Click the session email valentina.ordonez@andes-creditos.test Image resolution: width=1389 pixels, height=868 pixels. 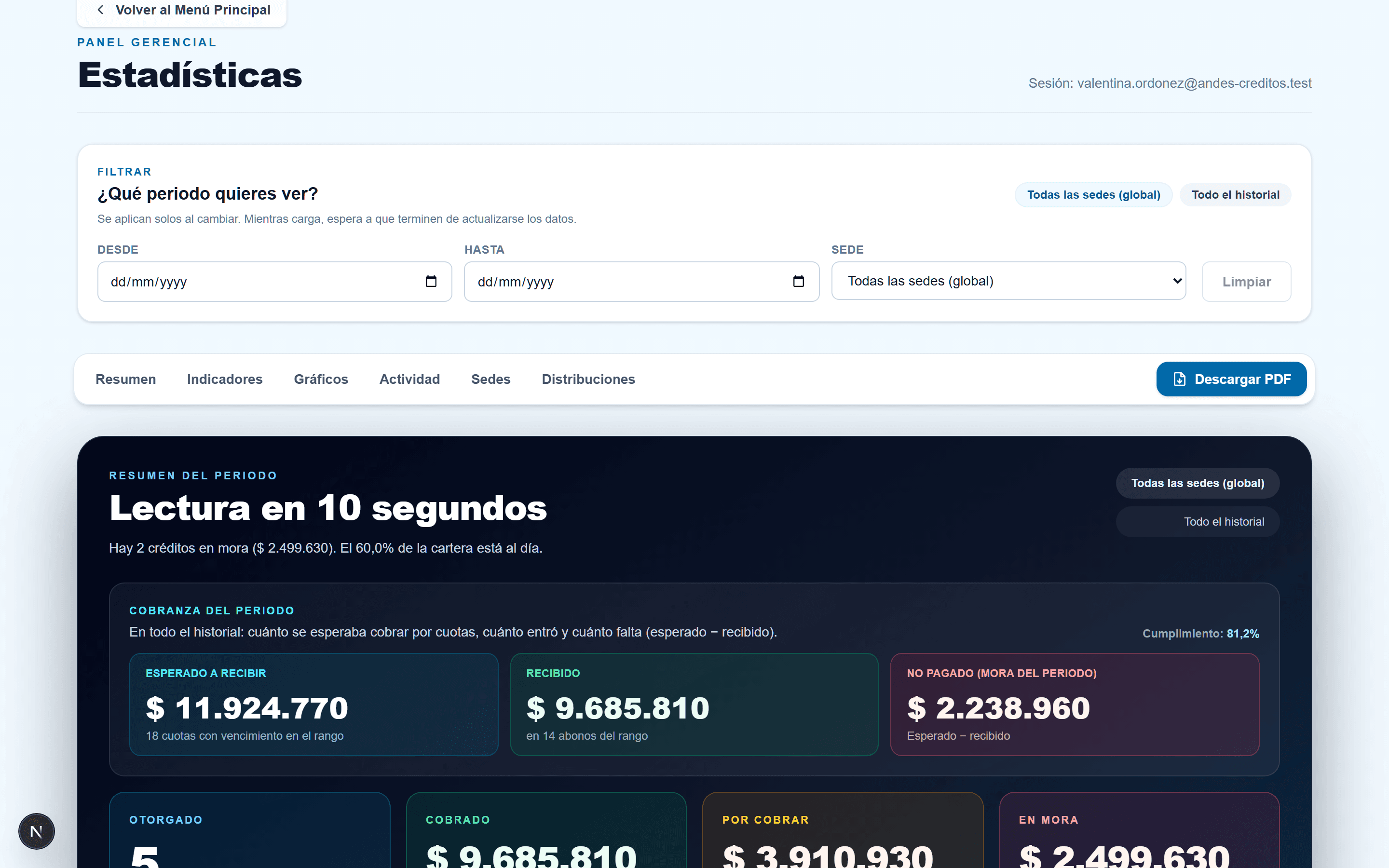click(1194, 83)
